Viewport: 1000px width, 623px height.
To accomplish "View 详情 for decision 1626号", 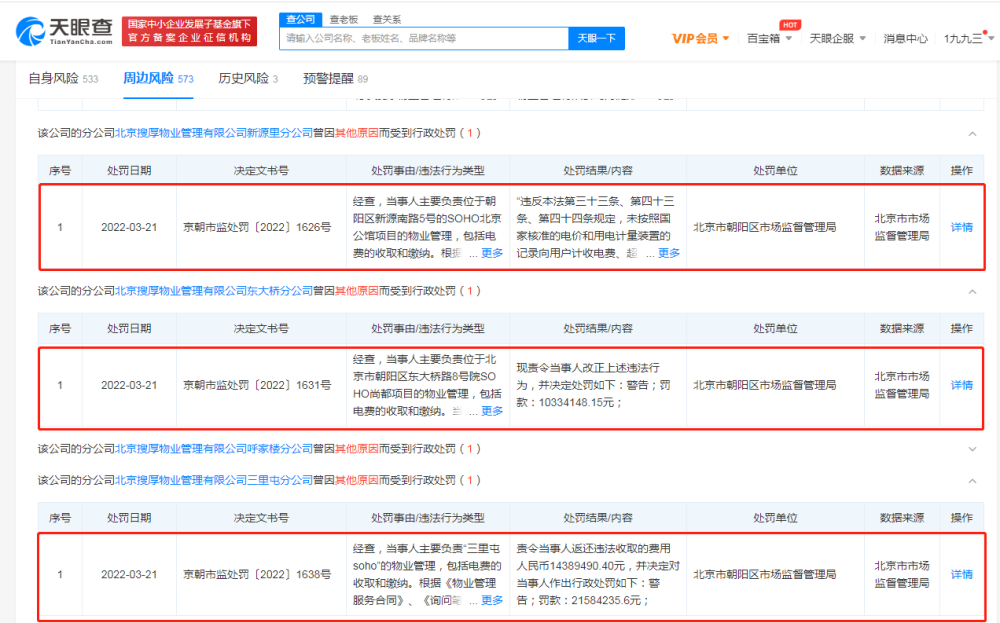I will [961, 227].
